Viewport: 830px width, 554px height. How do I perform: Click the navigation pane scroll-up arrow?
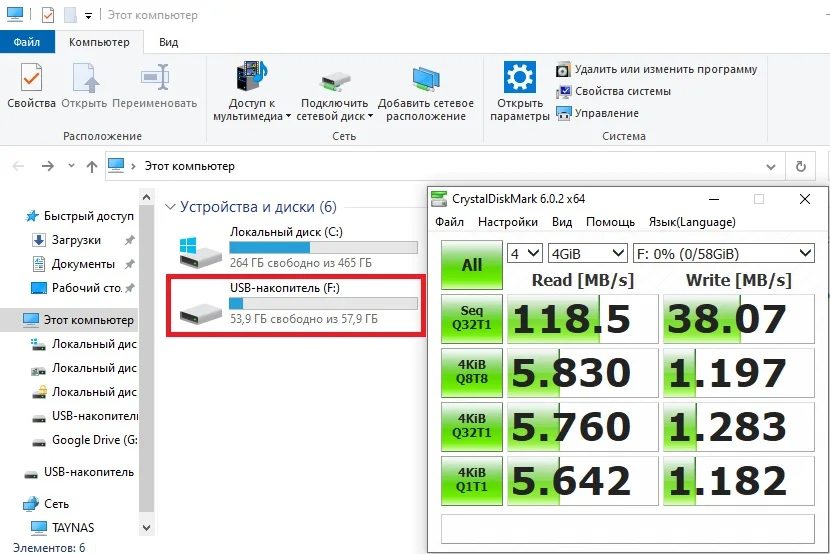pyautogui.click(x=147, y=197)
